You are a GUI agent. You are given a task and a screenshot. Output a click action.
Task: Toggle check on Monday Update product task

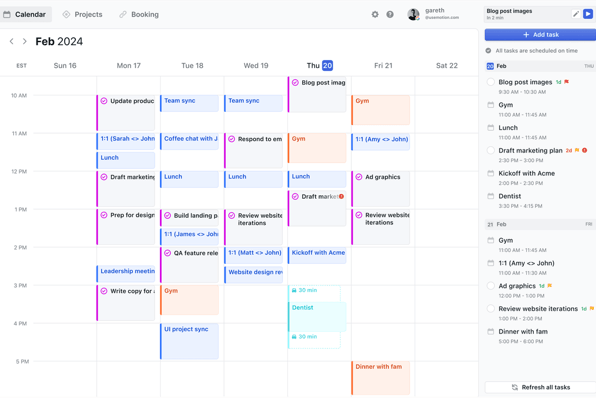(x=104, y=101)
